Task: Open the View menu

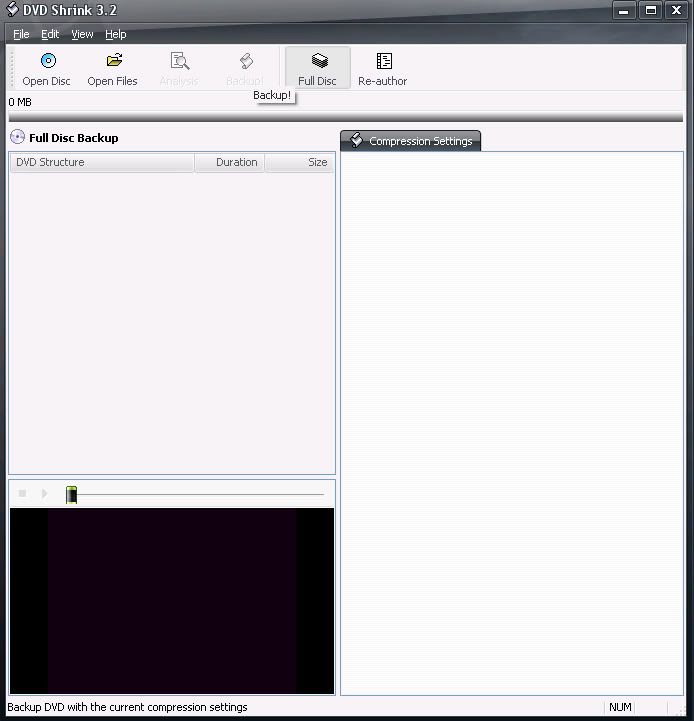Action: pos(82,34)
